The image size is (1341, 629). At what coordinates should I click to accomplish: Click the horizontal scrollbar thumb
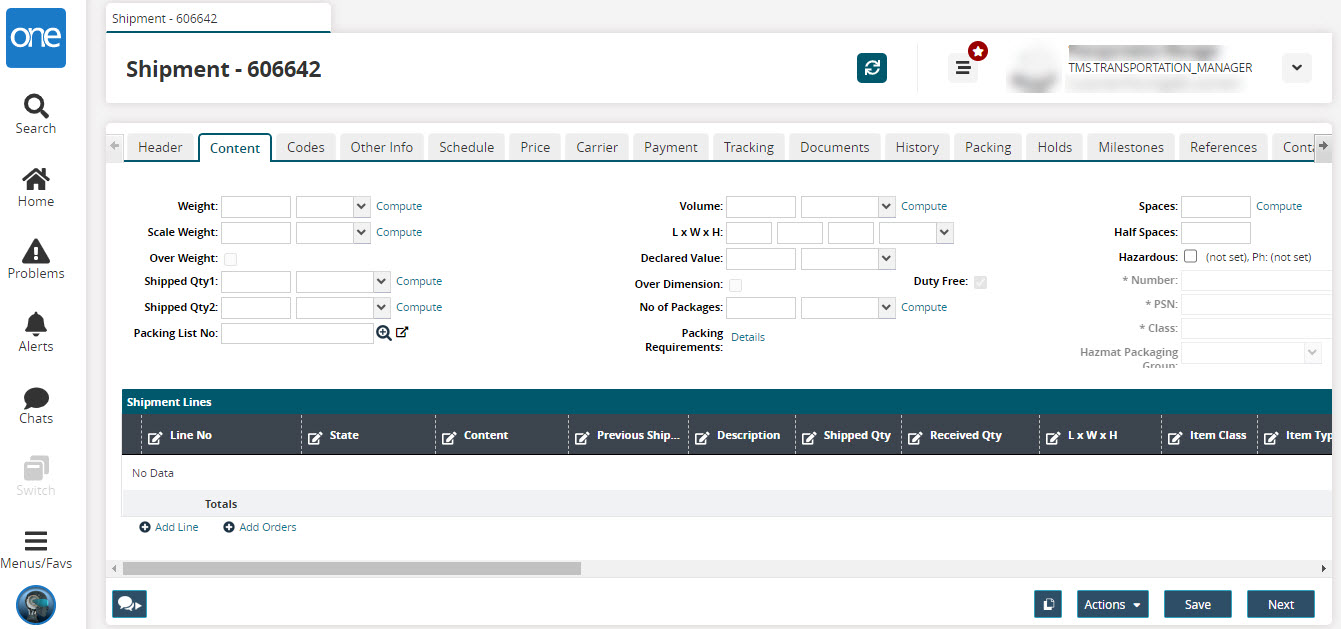click(x=352, y=568)
